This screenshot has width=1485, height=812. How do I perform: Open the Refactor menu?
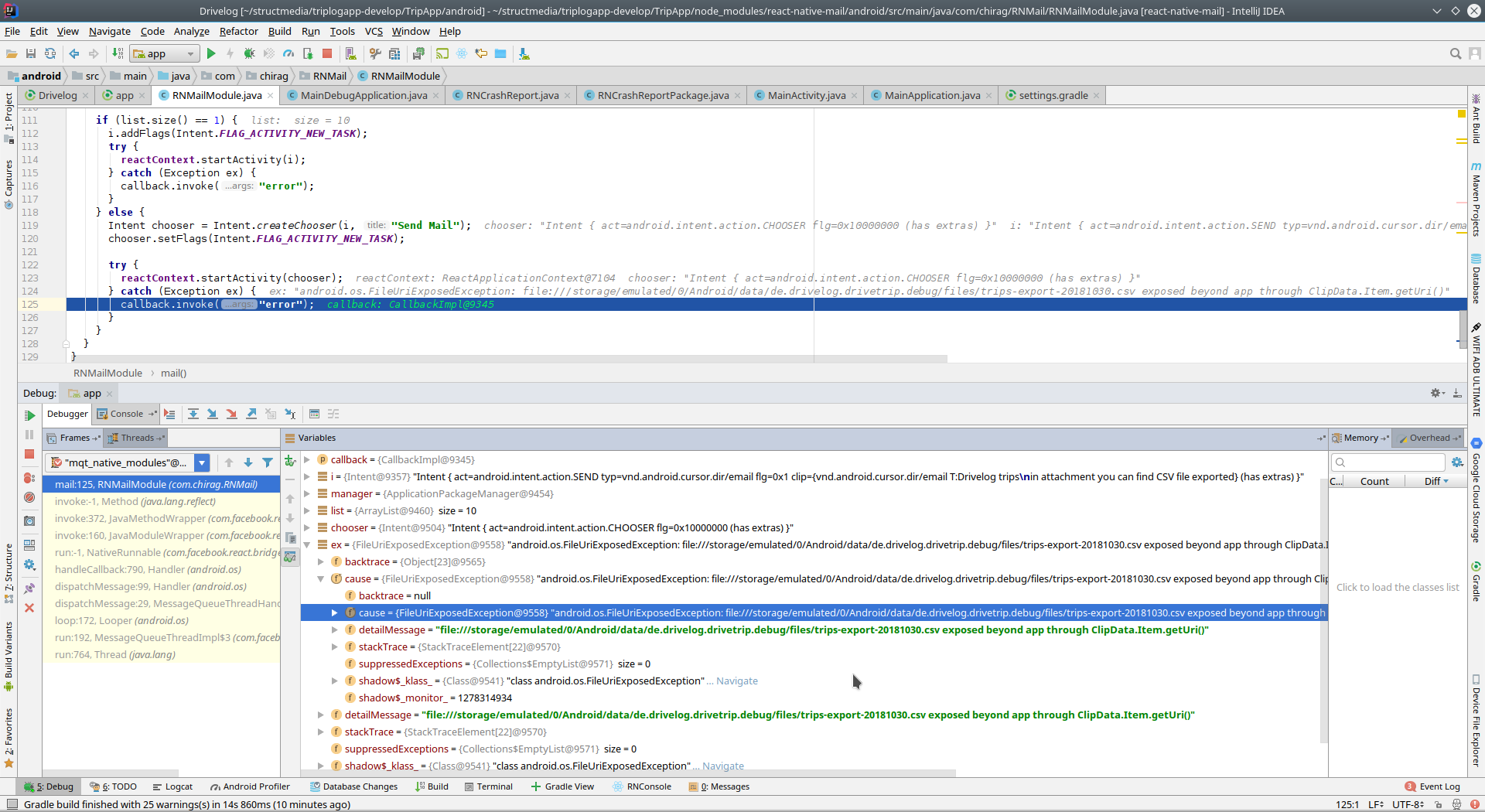click(238, 31)
